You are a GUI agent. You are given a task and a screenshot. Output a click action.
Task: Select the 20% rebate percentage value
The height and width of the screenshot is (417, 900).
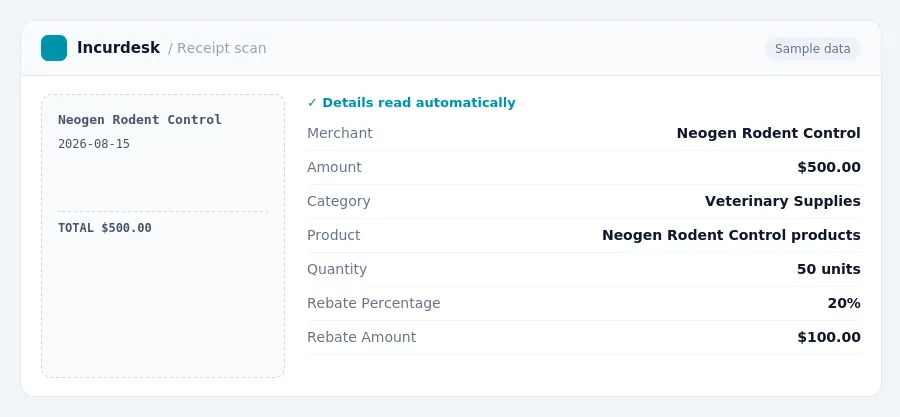click(844, 303)
